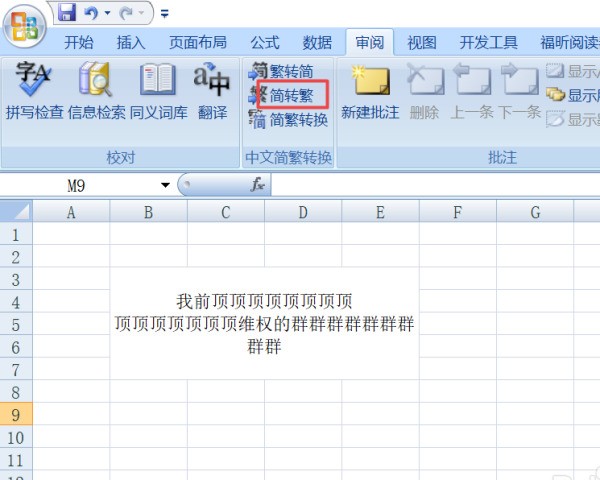This screenshot has height=480, width=600.
Task: Select highlighted row 9 header
Action: pyautogui.click(x=16, y=414)
